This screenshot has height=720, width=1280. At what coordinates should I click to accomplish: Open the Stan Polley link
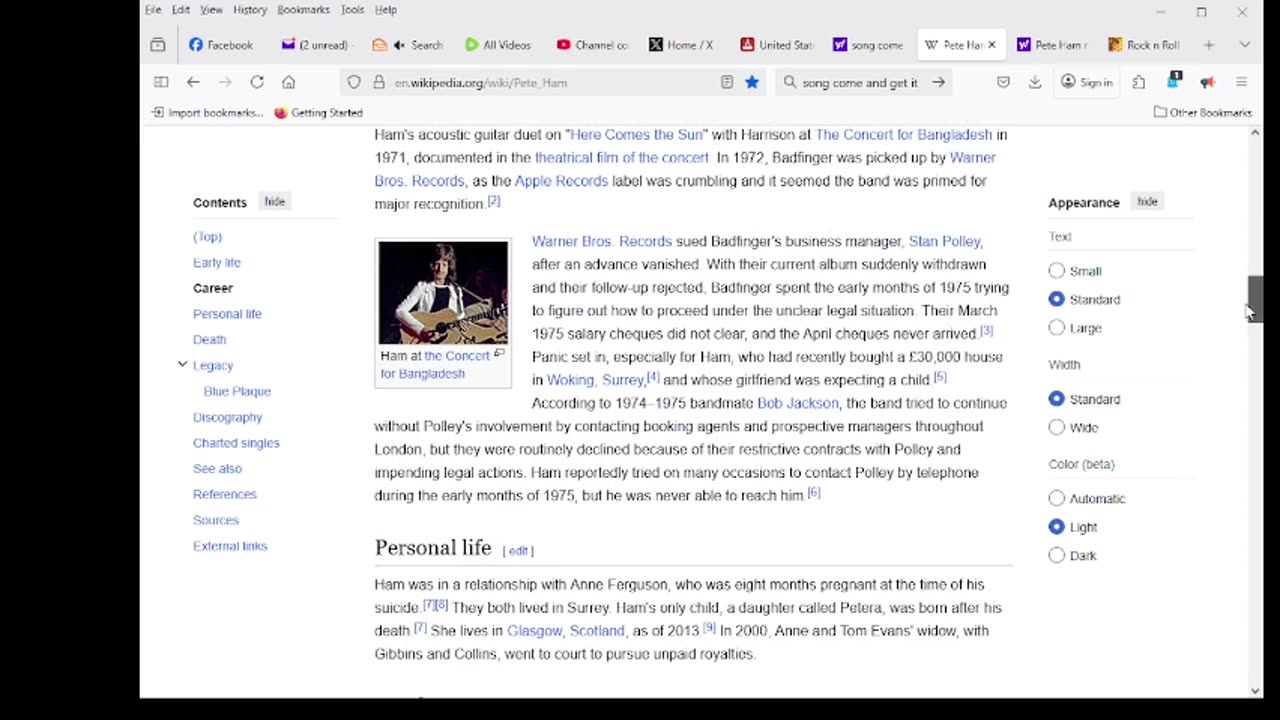[944, 241]
